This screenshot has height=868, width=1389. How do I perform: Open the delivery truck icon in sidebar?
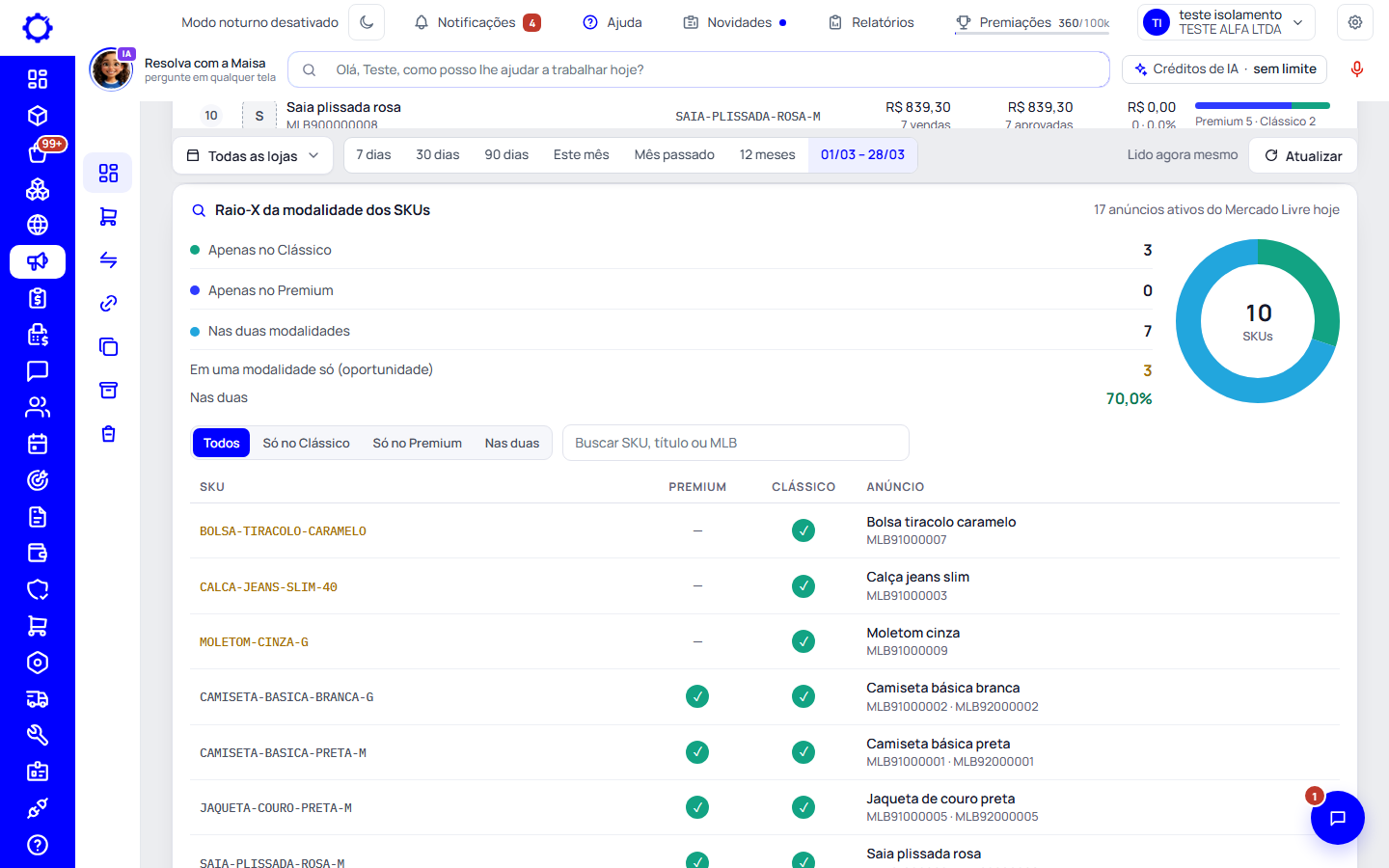(x=38, y=699)
